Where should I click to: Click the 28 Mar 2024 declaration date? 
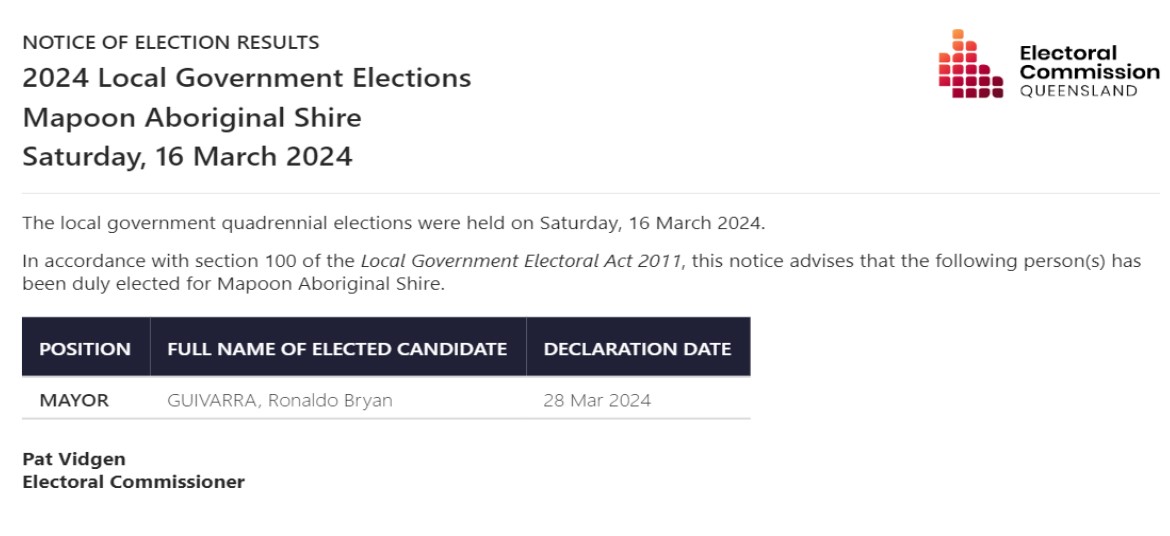[597, 400]
